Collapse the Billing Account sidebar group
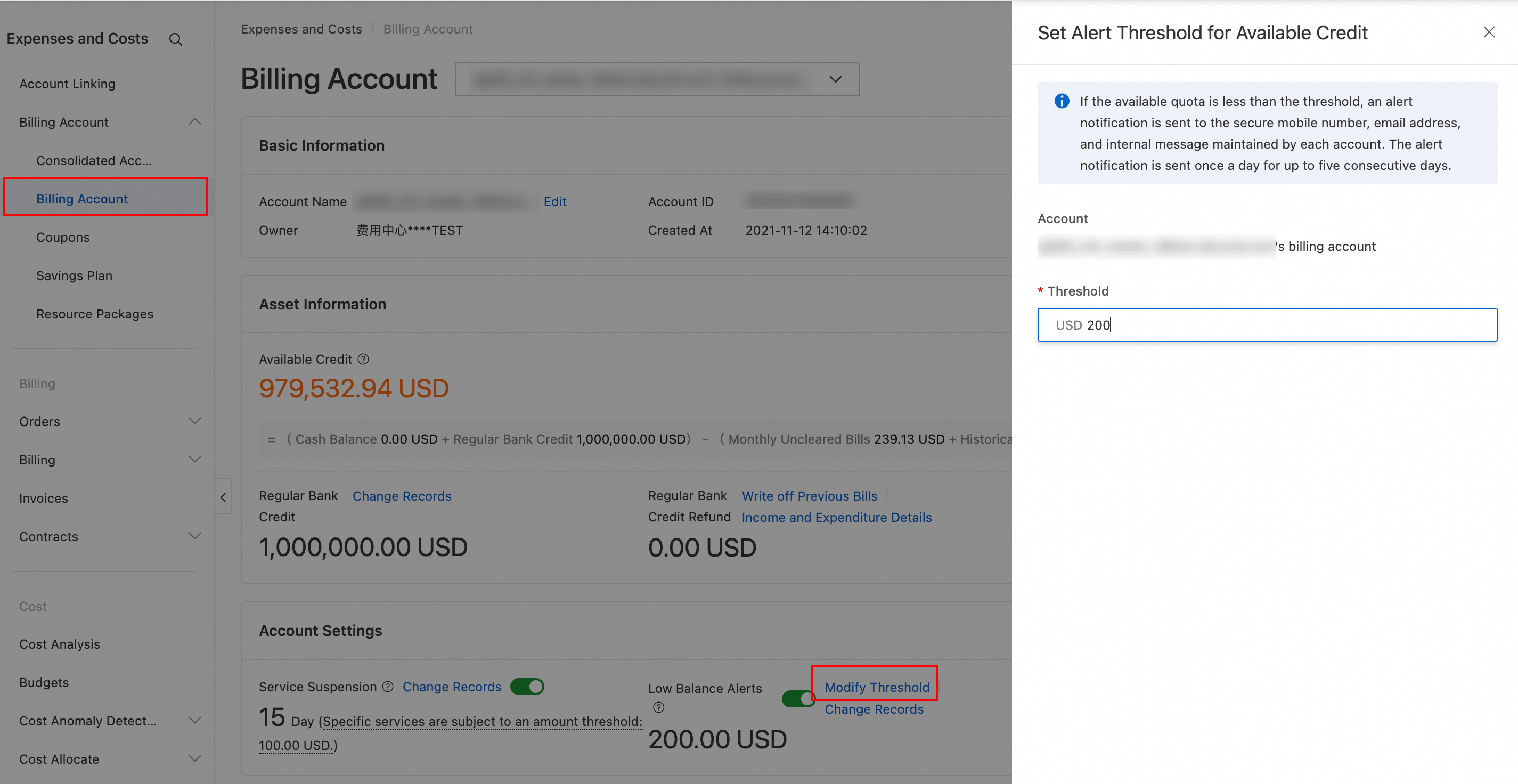This screenshot has width=1518, height=784. [194, 122]
